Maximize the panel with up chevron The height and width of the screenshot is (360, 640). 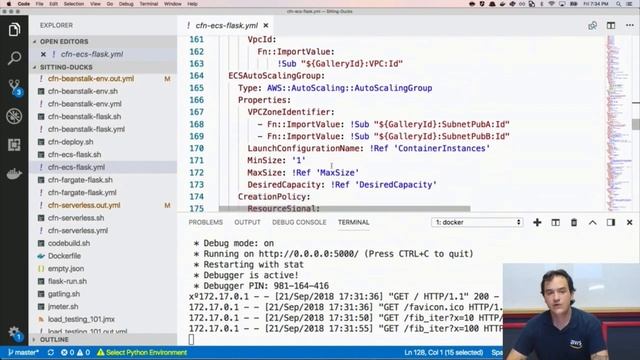593,222
